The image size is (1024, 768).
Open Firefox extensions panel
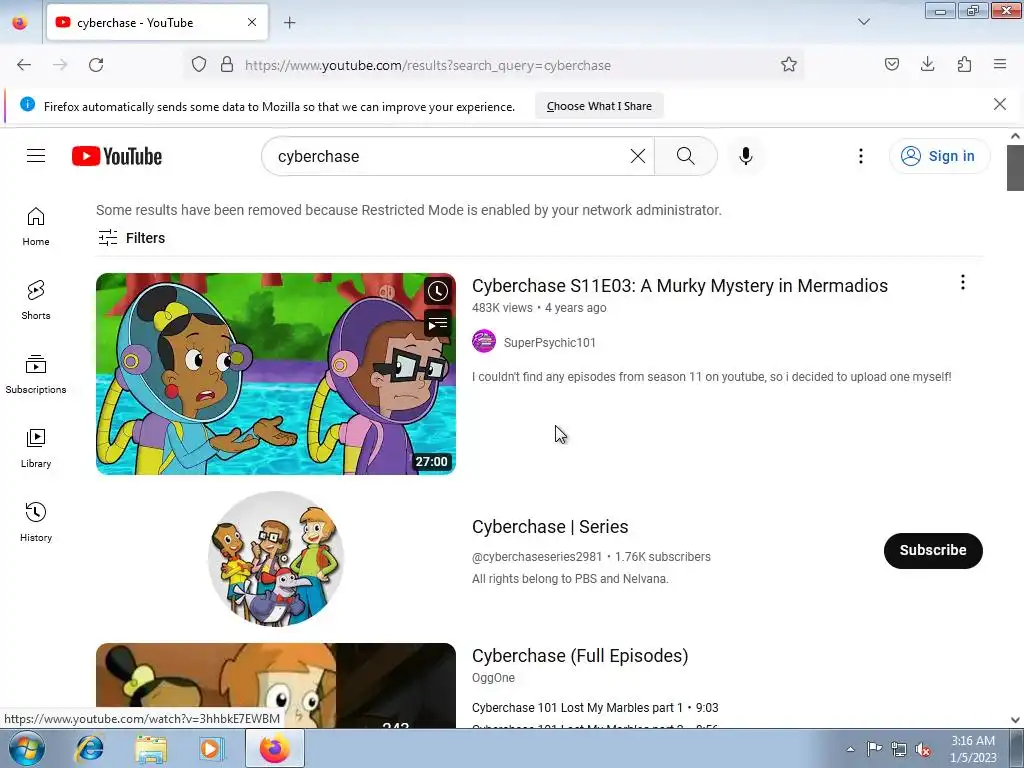(964, 64)
